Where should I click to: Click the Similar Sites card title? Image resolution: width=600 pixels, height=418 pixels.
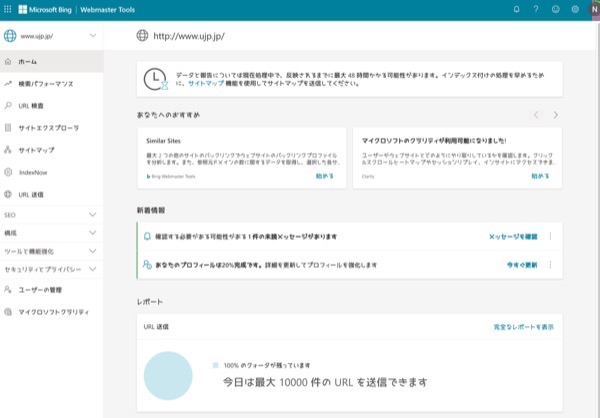tap(163, 141)
